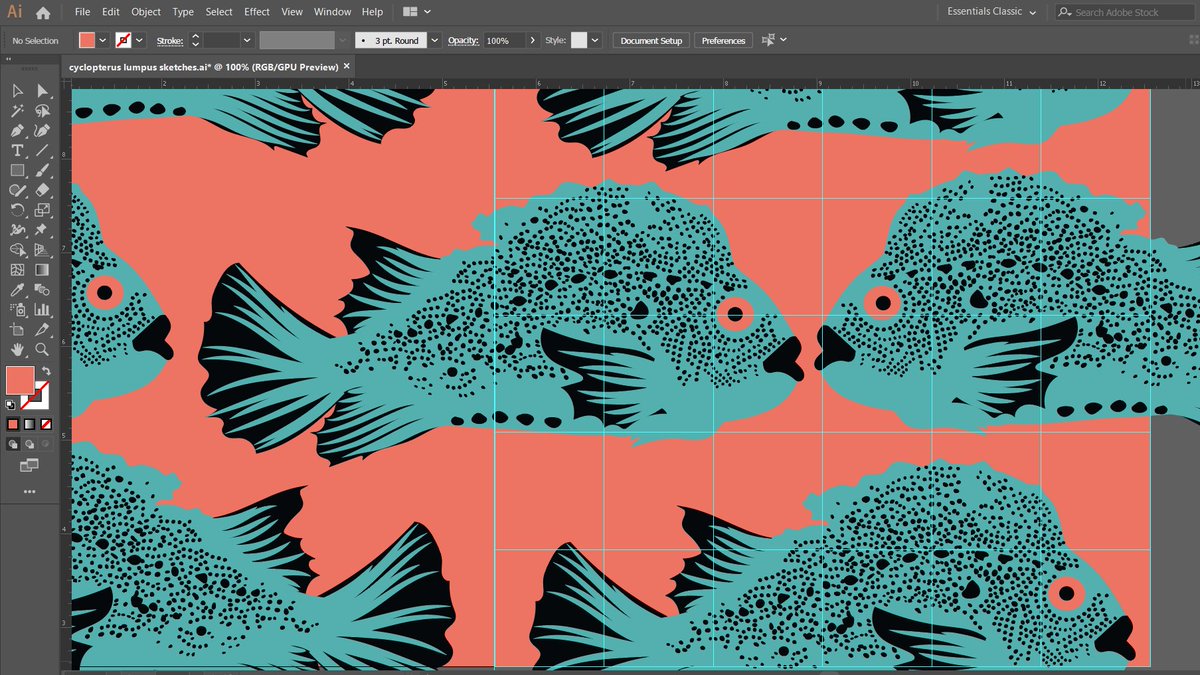This screenshot has height=675, width=1200.
Task: Expand the Opacity slider arrow
Action: pos(532,40)
